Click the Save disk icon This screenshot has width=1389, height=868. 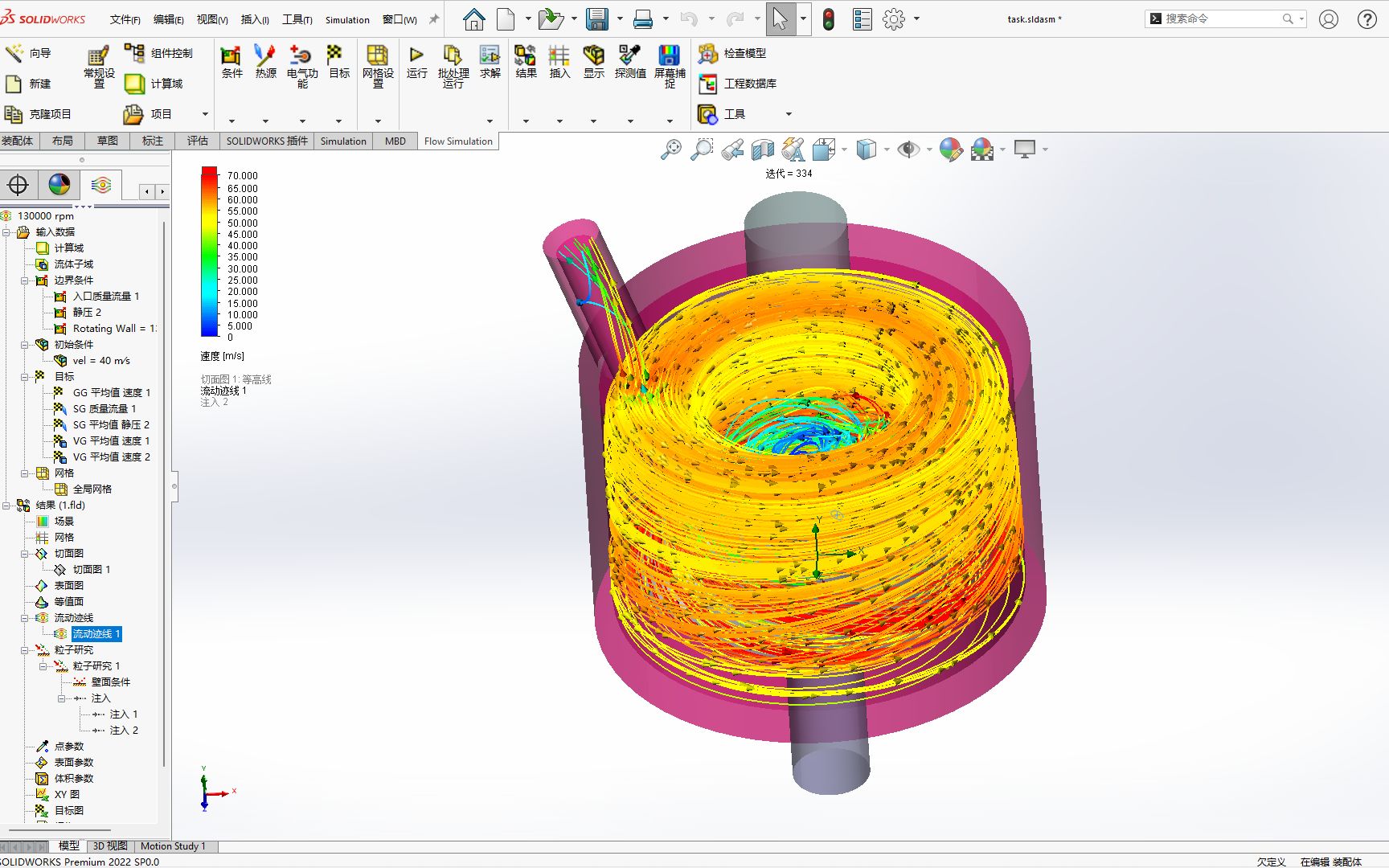tap(597, 18)
